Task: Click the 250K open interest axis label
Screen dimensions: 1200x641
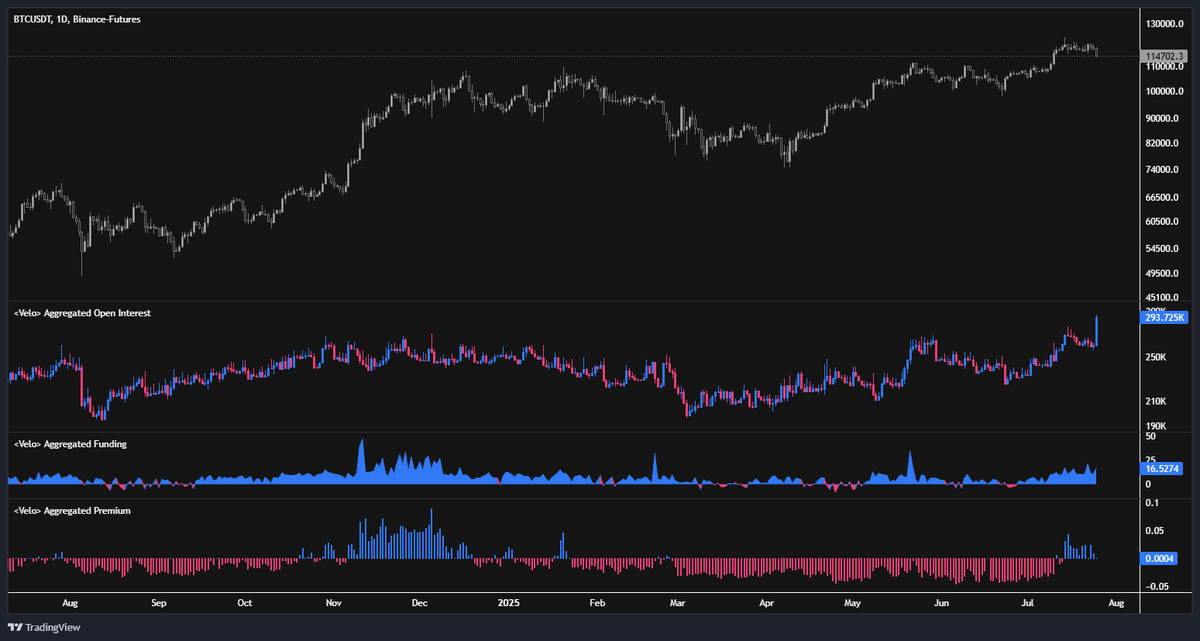Action: 1156,358
